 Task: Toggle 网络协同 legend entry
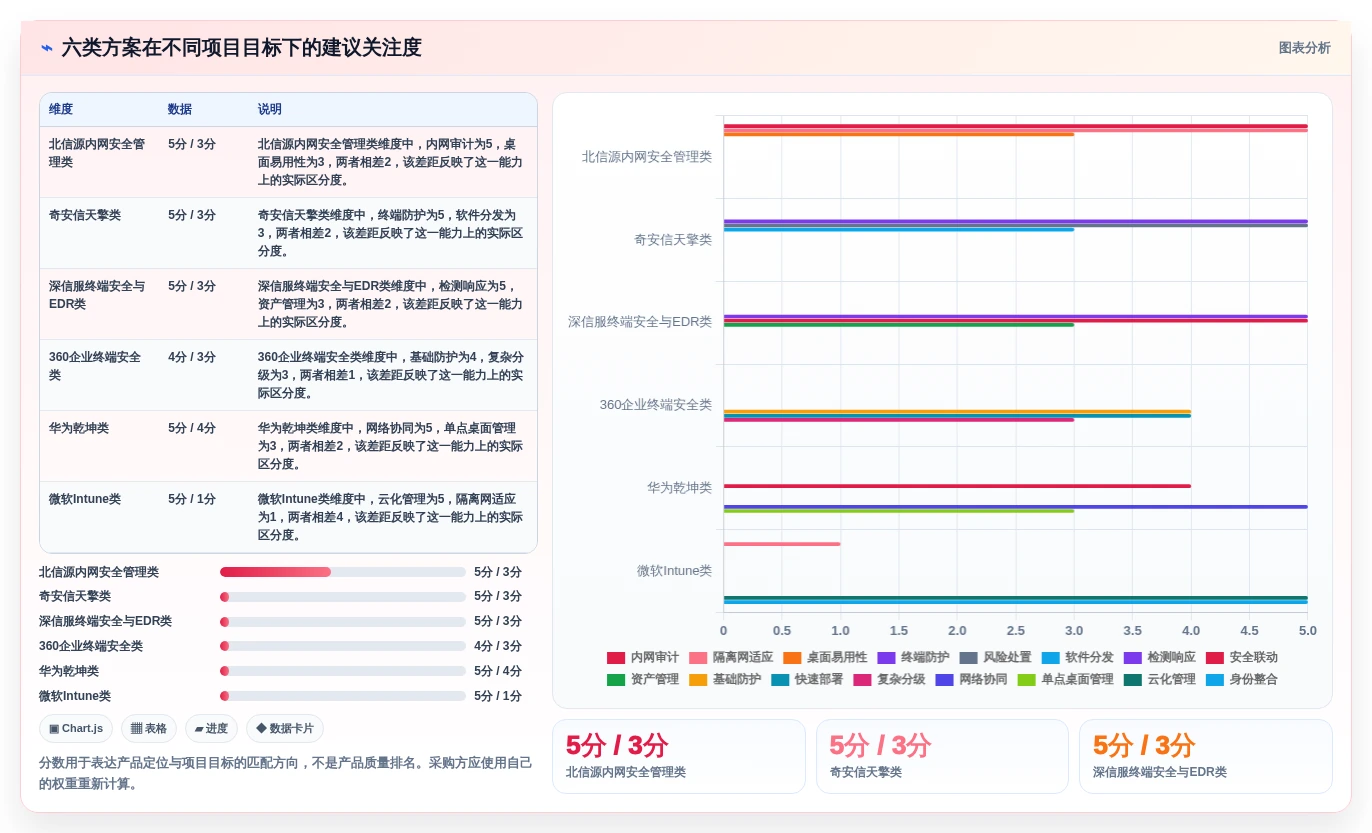point(971,679)
